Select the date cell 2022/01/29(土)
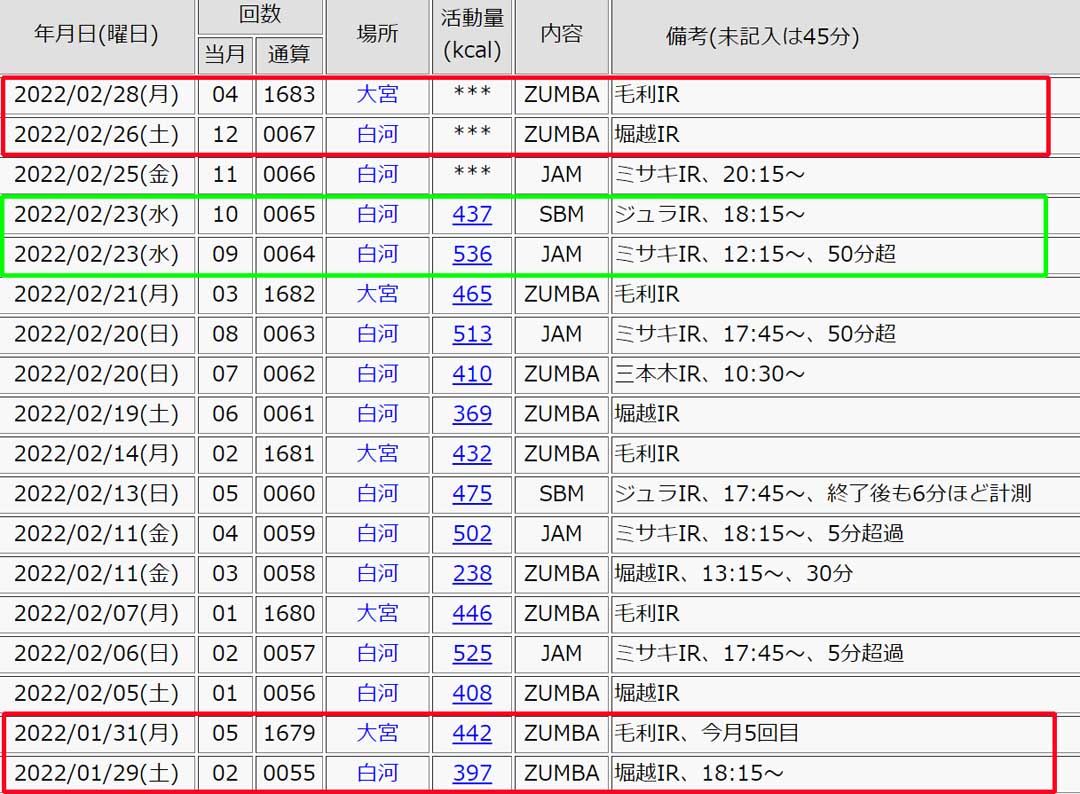The width and height of the screenshot is (1080, 794). (x=96, y=773)
